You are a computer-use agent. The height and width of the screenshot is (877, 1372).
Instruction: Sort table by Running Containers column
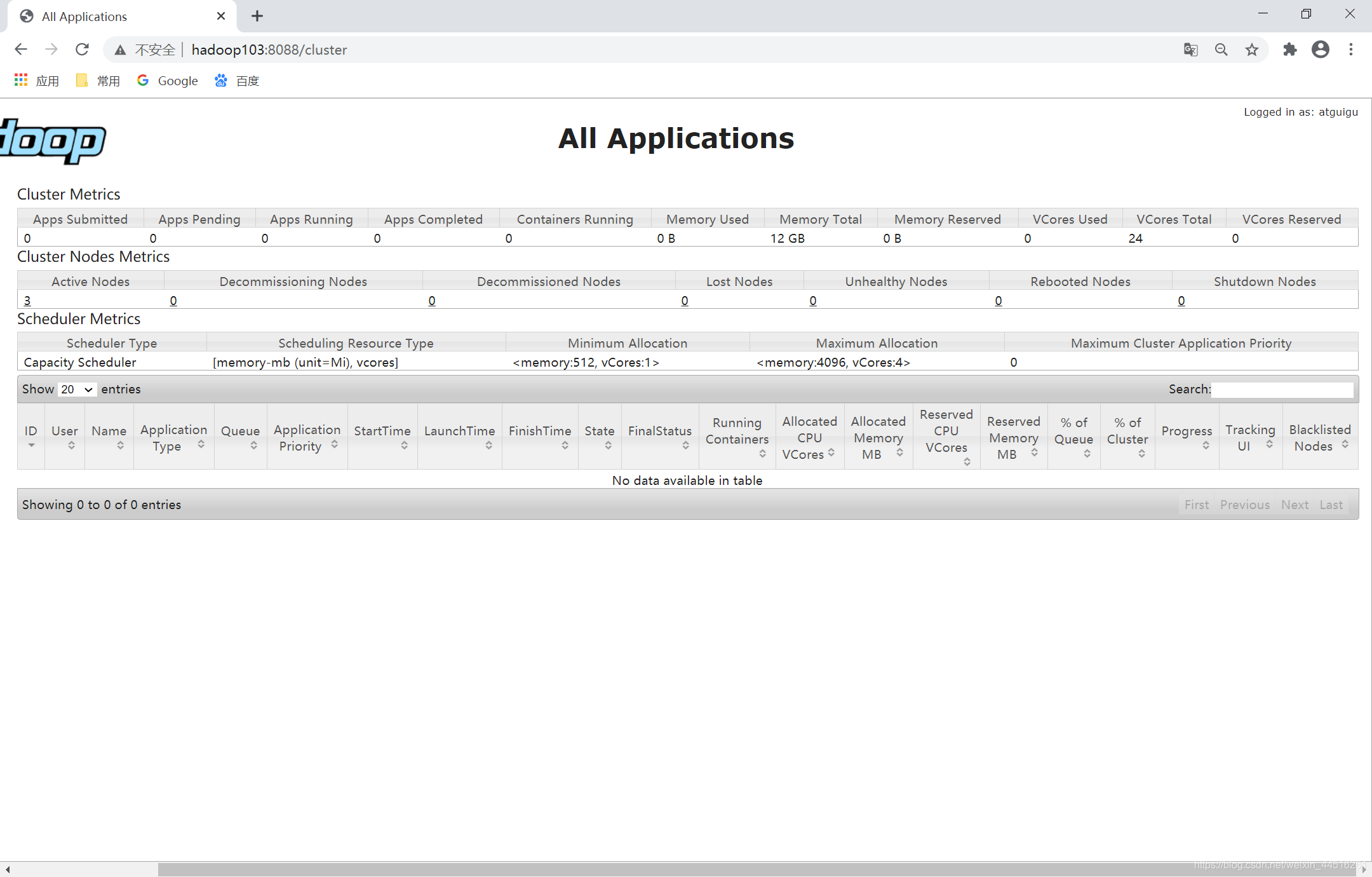(x=737, y=437)
